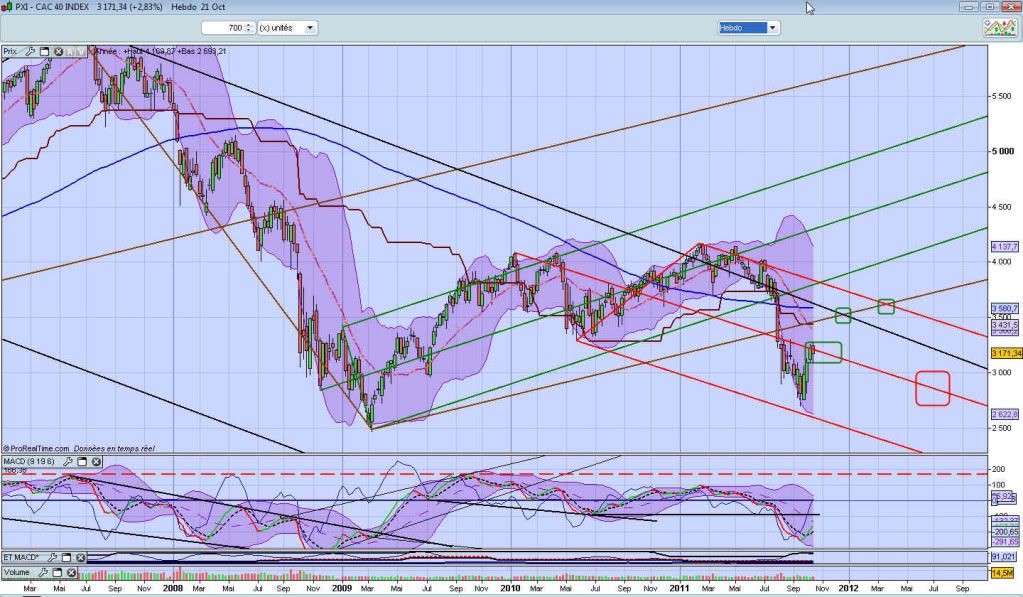Viewport: 1023px width, 597px height.
Task: Increase the units count with up arrow
Action: click(x=248, y=25)
